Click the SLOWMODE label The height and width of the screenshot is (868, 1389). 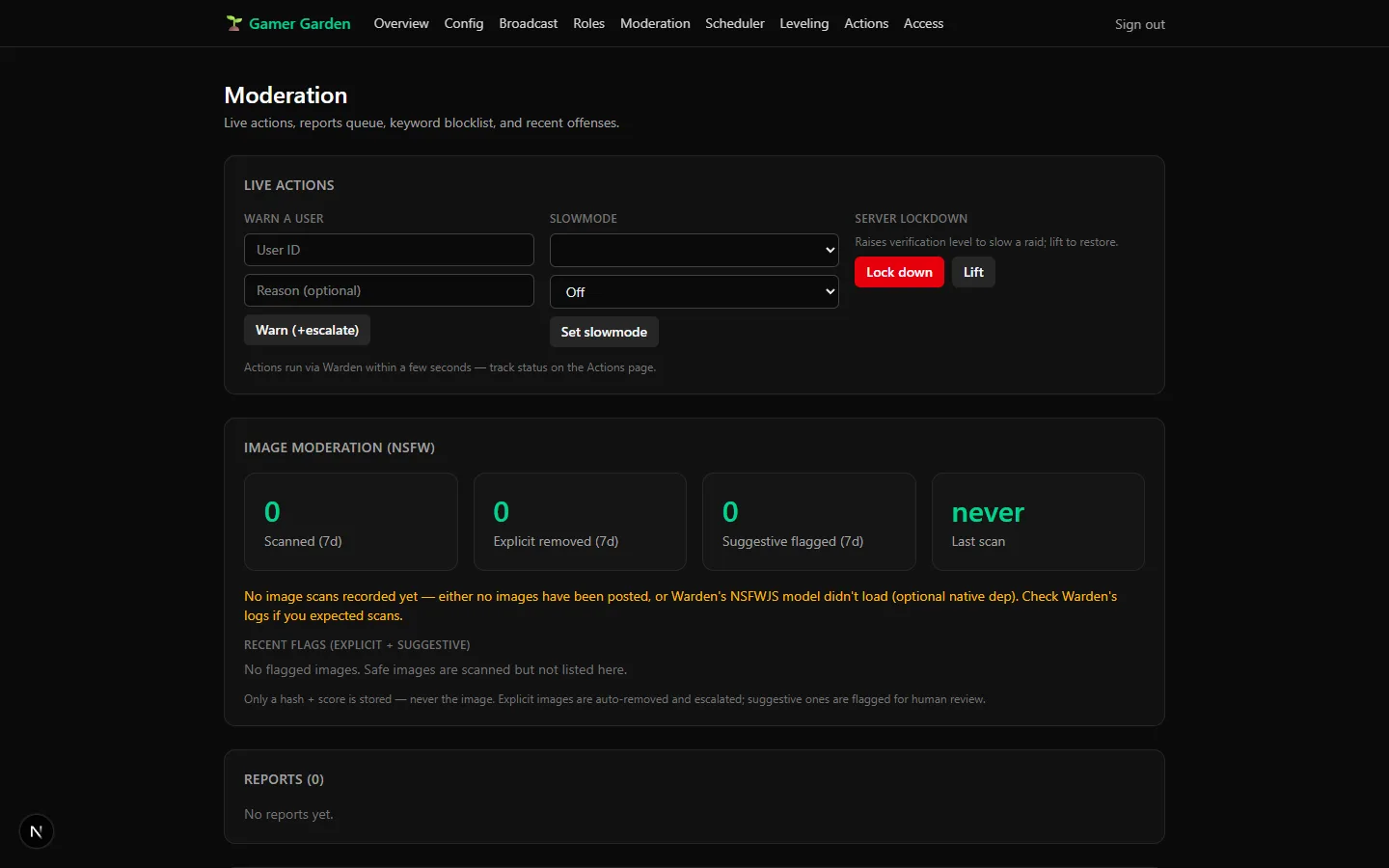(584, 219)
